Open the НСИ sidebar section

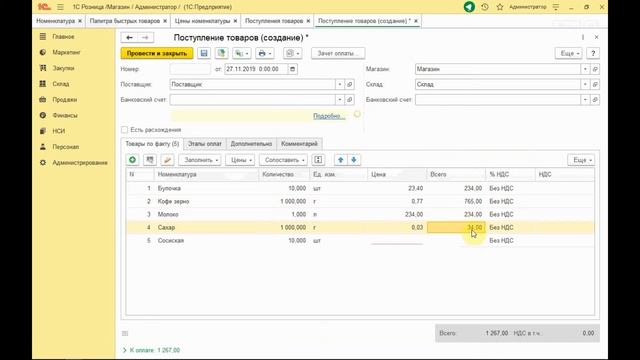coord(58,131)
